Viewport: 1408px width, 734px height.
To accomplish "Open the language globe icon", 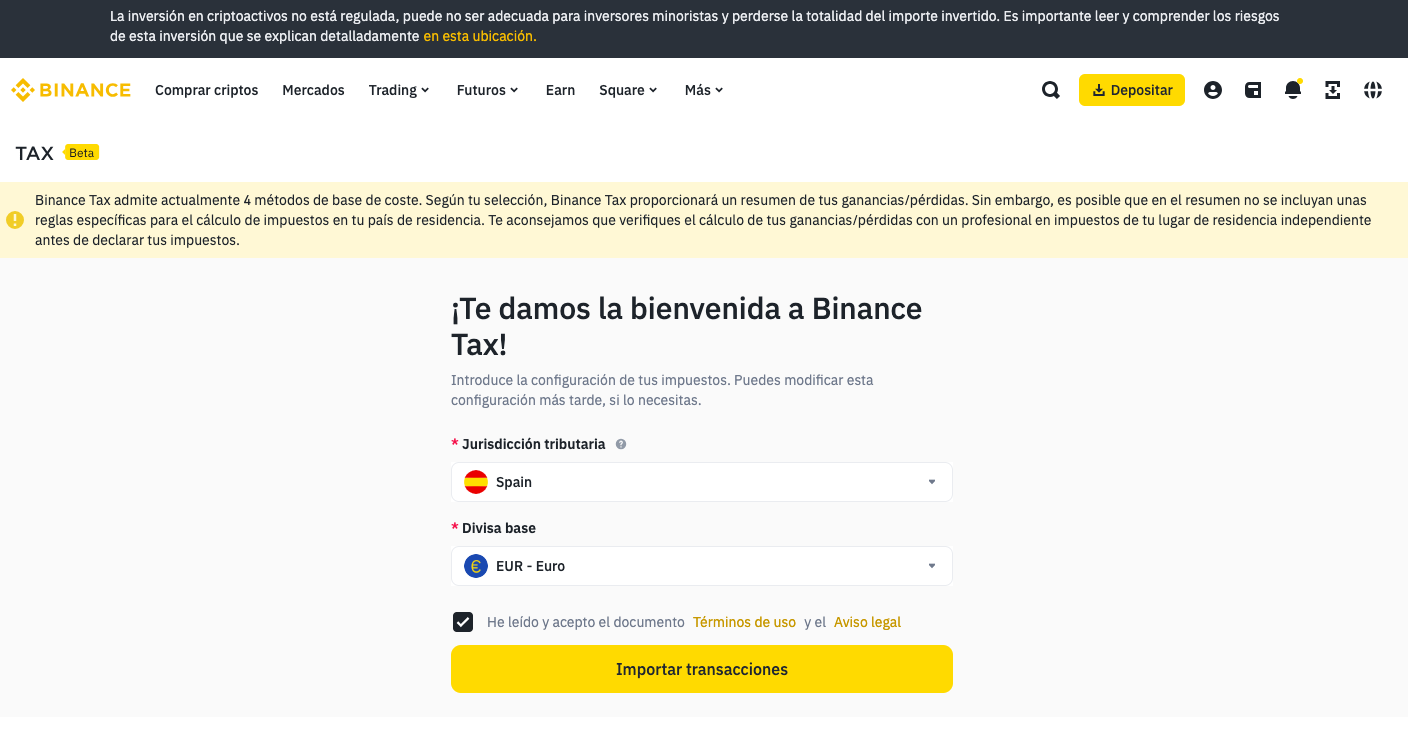I will coord(1373,90).
